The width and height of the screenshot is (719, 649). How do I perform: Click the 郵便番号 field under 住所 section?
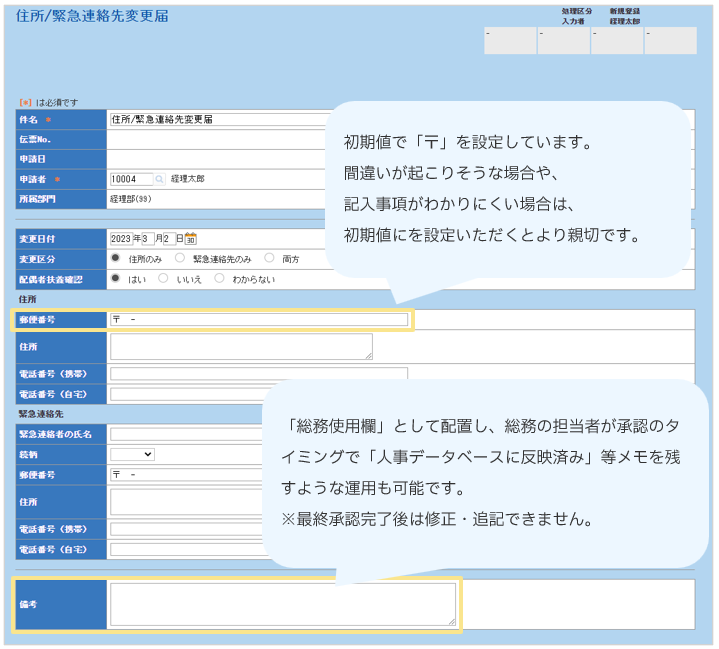[x=259, y=320]
